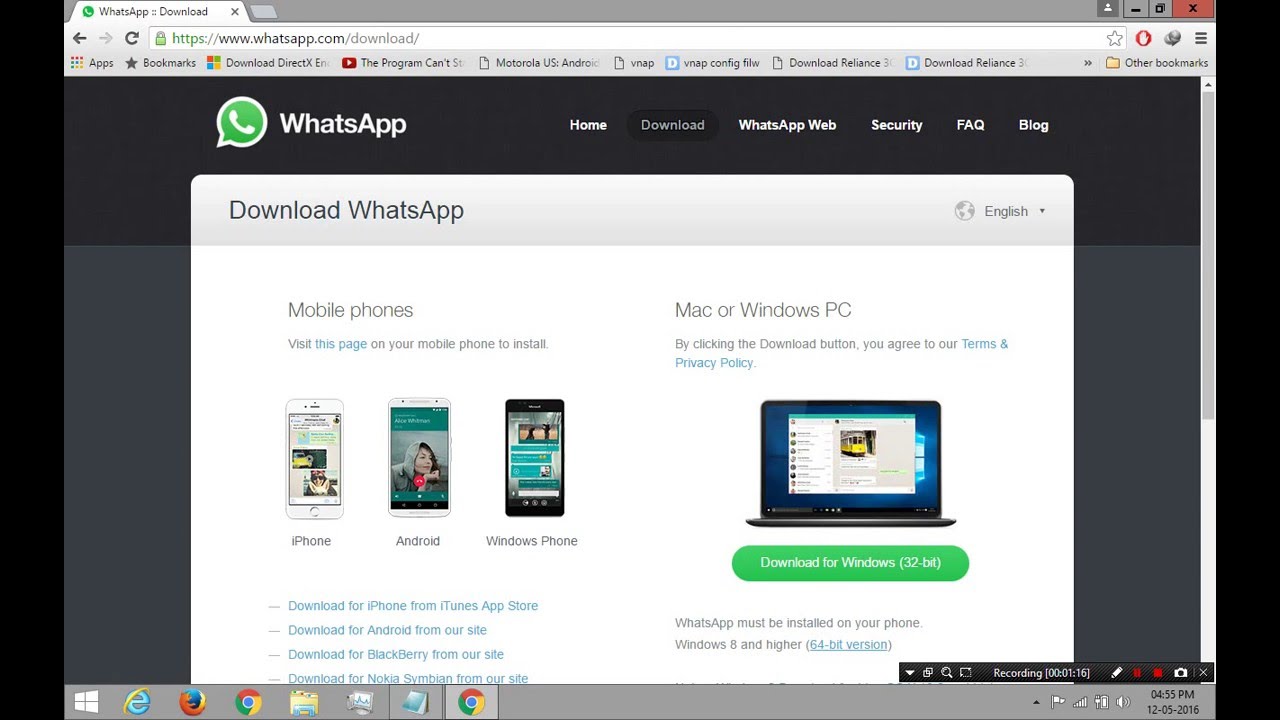Open WhatsApp Web from the navigation
1280x720 pixels.
787,125
